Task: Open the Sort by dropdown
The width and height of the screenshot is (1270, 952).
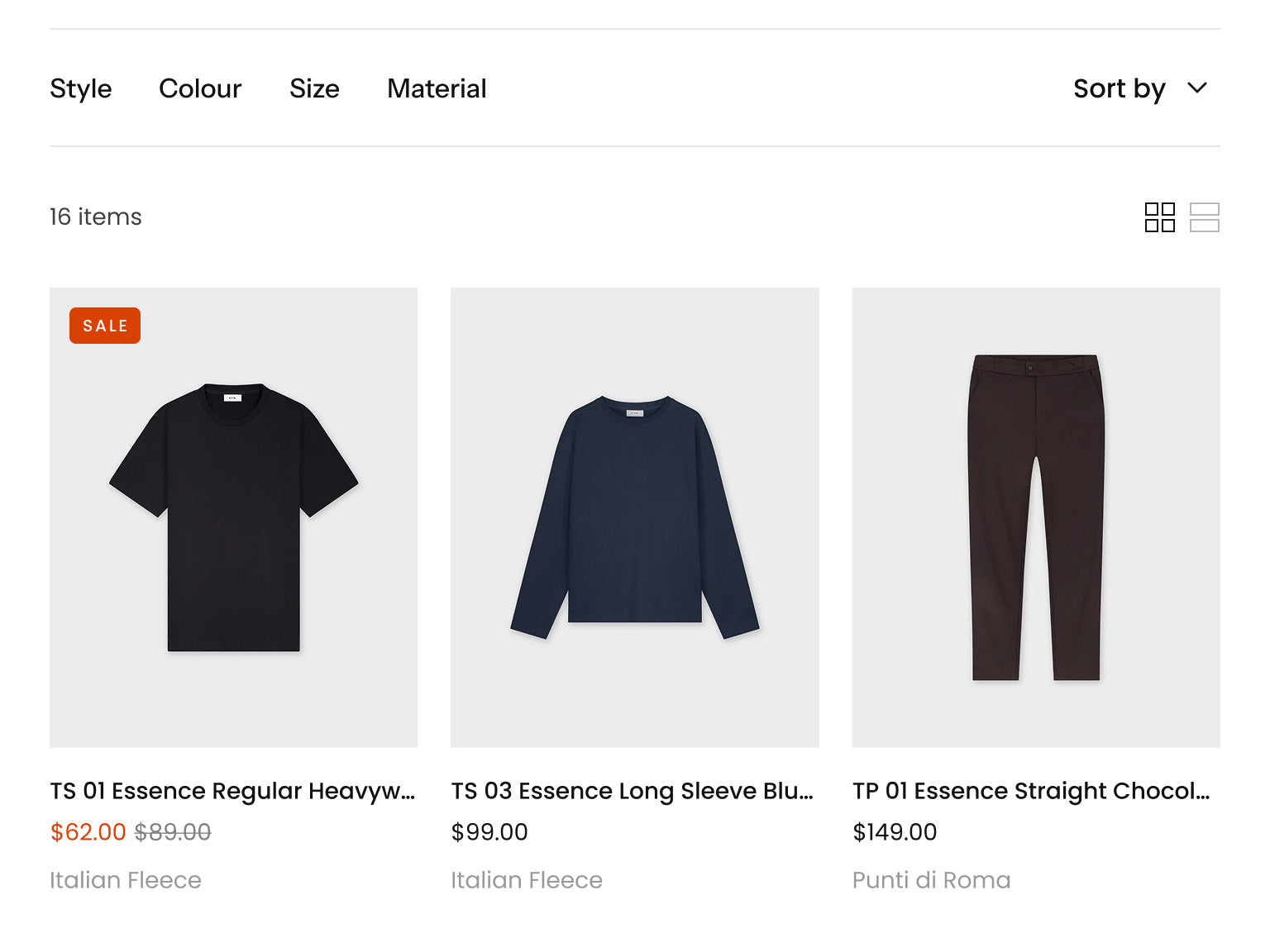Action: (1120, 88)
